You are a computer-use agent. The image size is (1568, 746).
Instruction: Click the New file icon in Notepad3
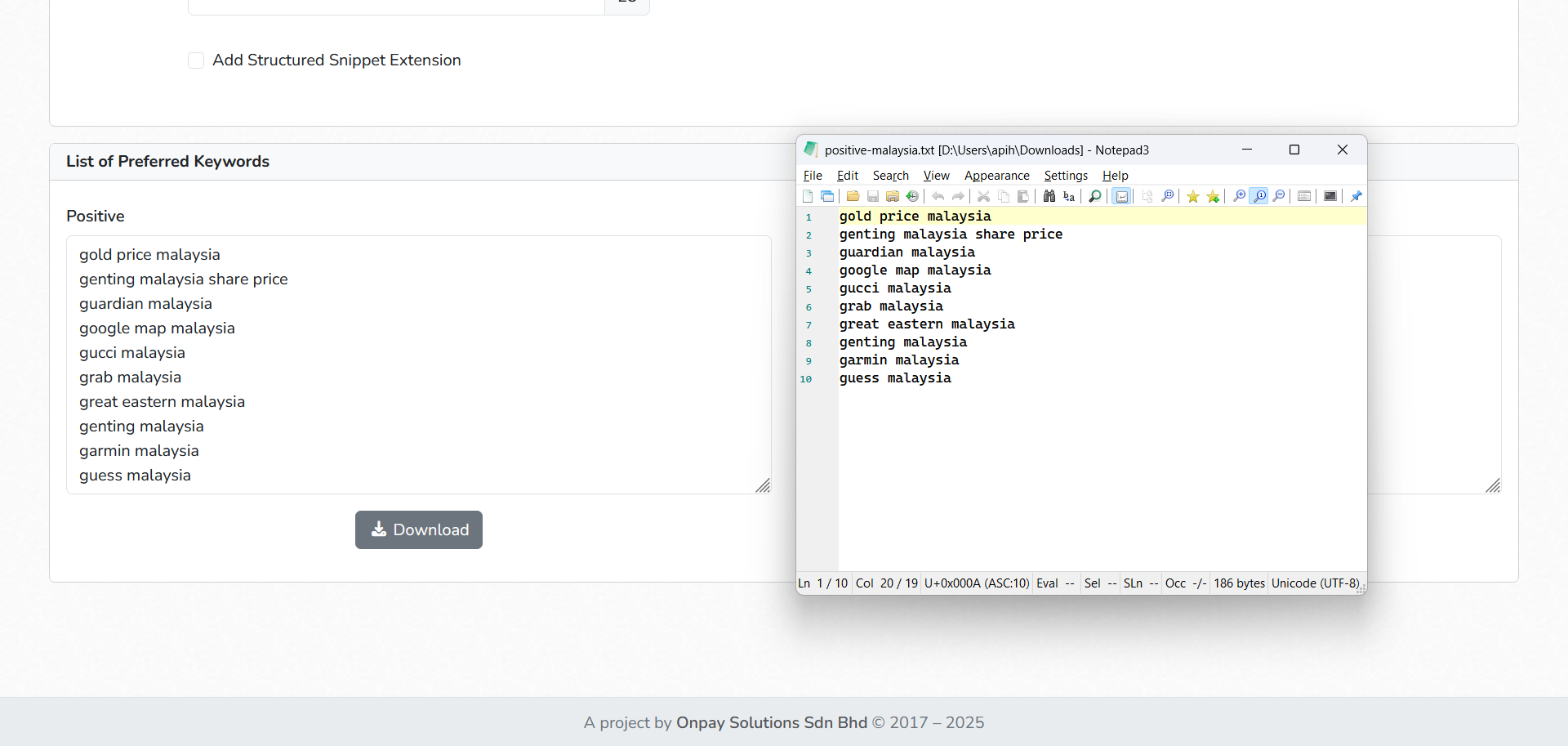pyautogui.click(x=808, y=196)
